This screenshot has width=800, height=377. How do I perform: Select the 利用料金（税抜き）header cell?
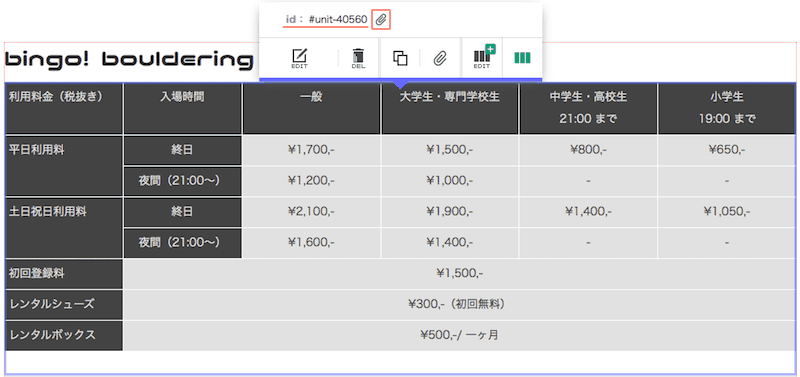pyautogui.click(x=64, y=109)
